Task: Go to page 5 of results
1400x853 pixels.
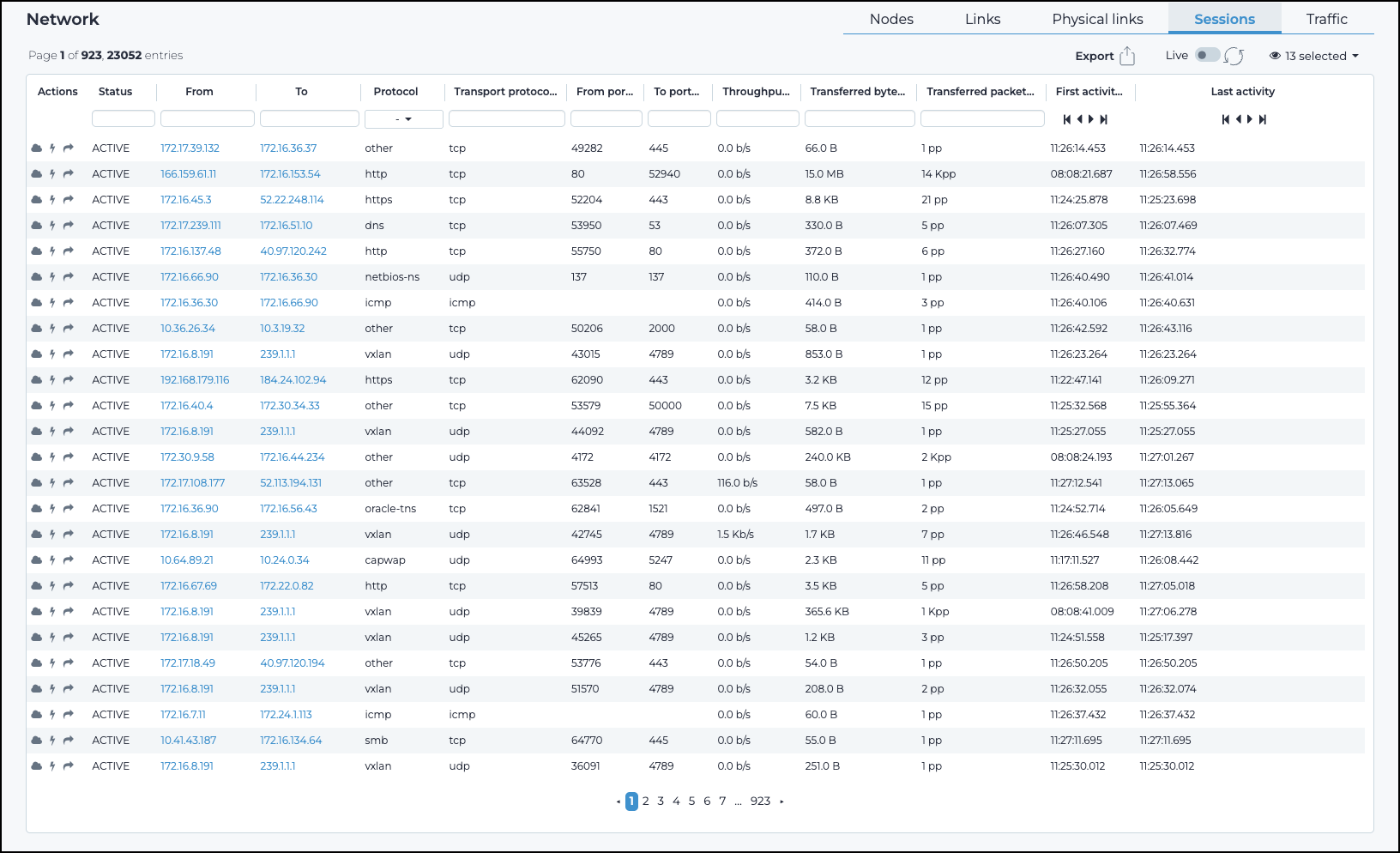Action: point(691,802)
